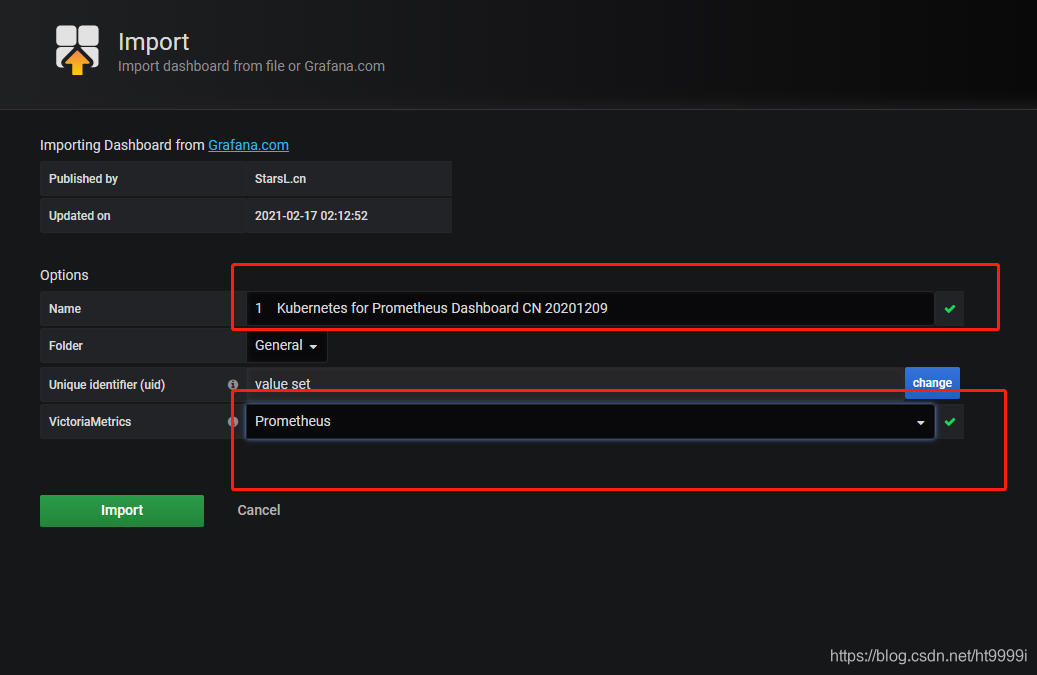Viewport: 1037px width, 675px height.
Task: Open the Grafana.com link
Action: pyautogui.click(x=249, y=145)
